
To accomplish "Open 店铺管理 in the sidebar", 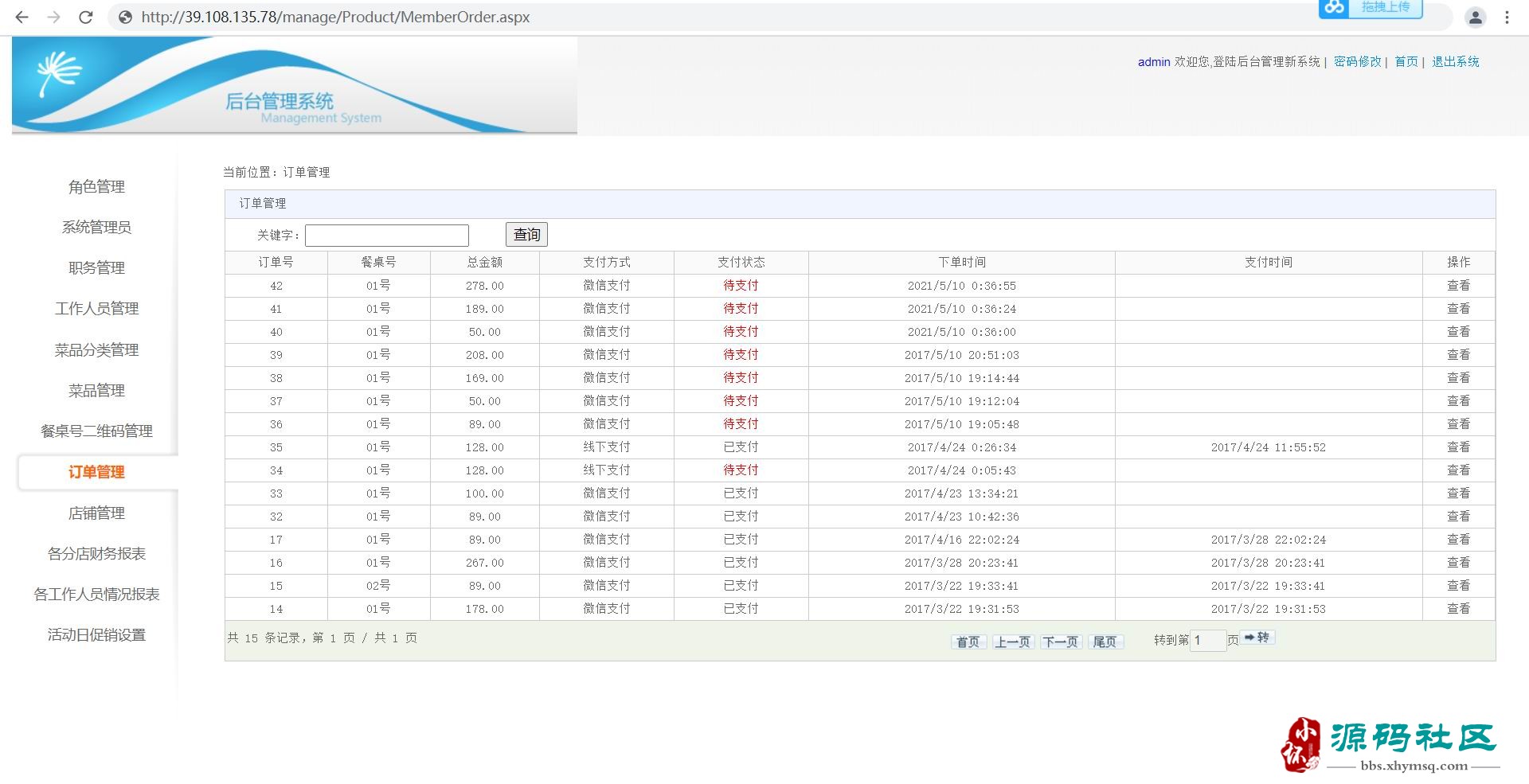I will [96, 513].
